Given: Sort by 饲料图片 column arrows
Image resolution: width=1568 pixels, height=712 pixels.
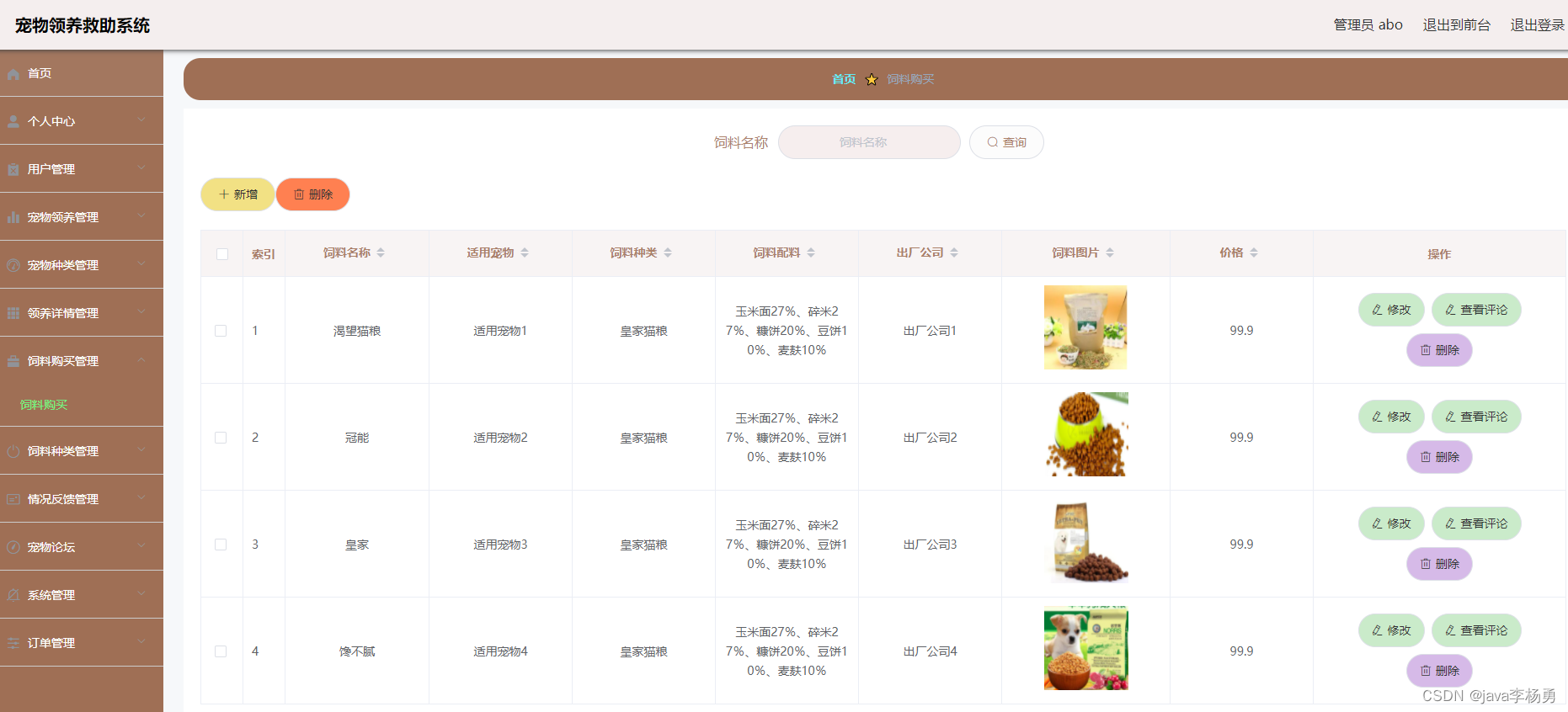Looking at the screenshot, I should click(x=1110, y=252).
